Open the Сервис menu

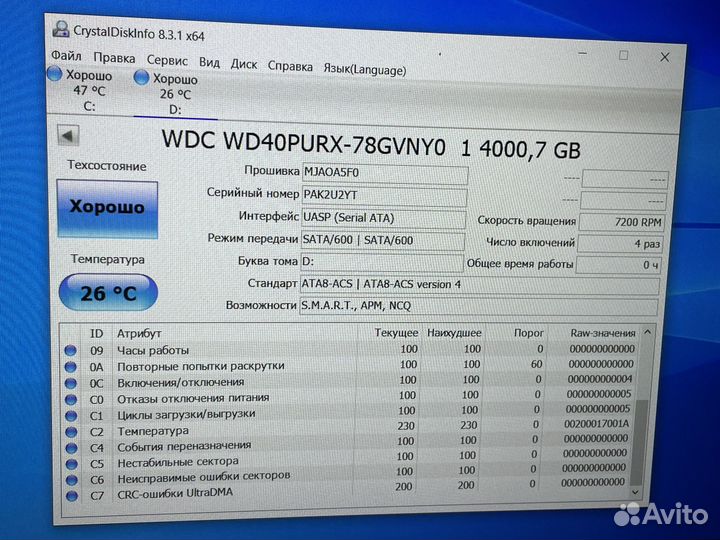(x=167, y=61)
